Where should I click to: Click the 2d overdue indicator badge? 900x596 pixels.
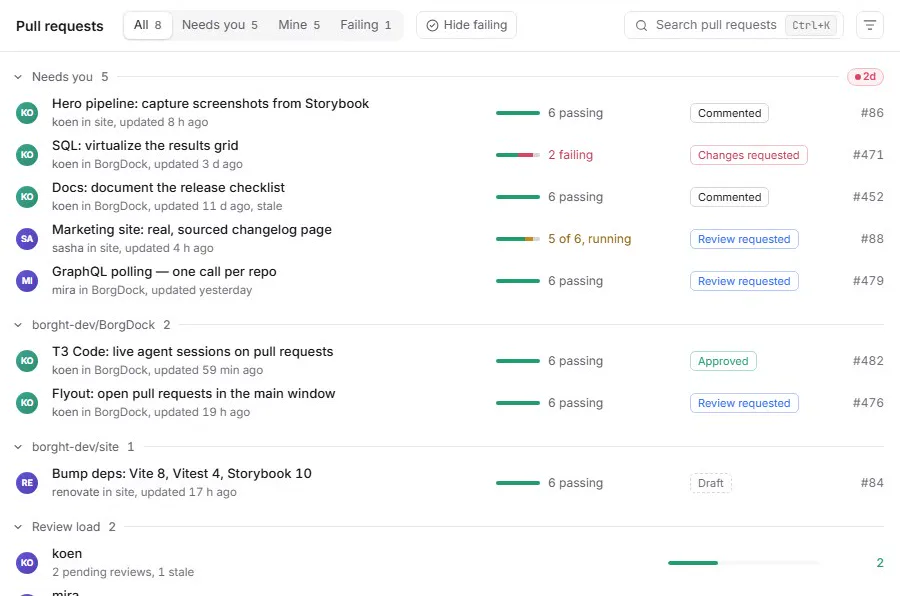pyautogui.click(x=865, y=76)
